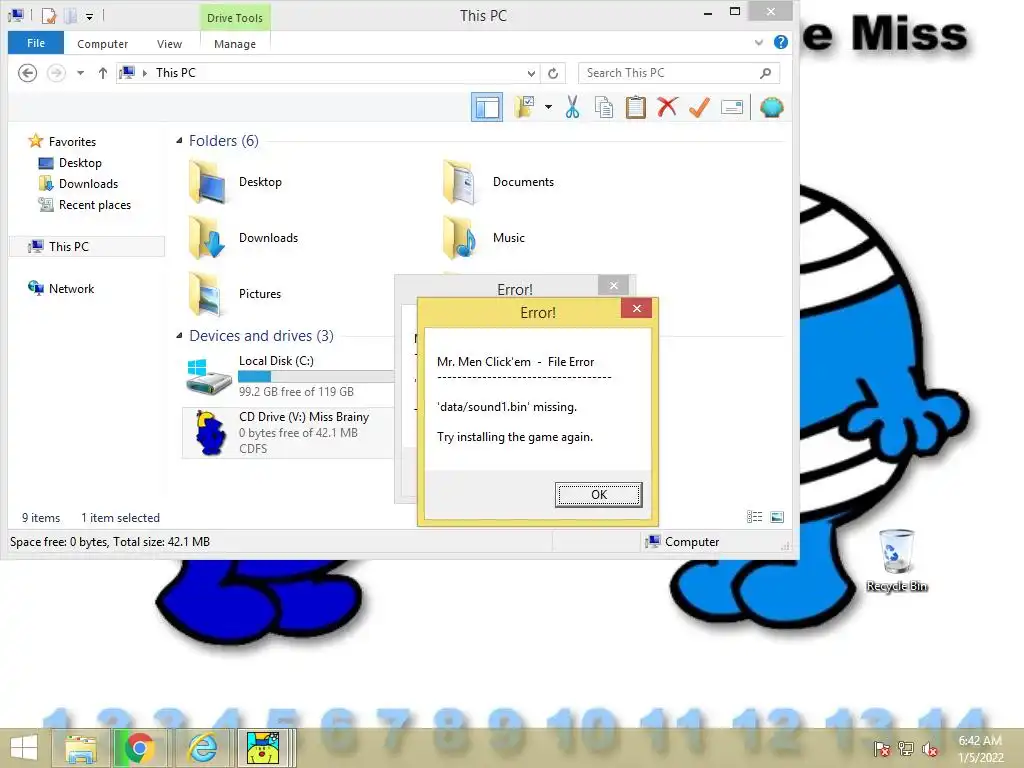Launch Google Chrome from taskbar
Screen dimensions: 1024x768
[139, 748]
